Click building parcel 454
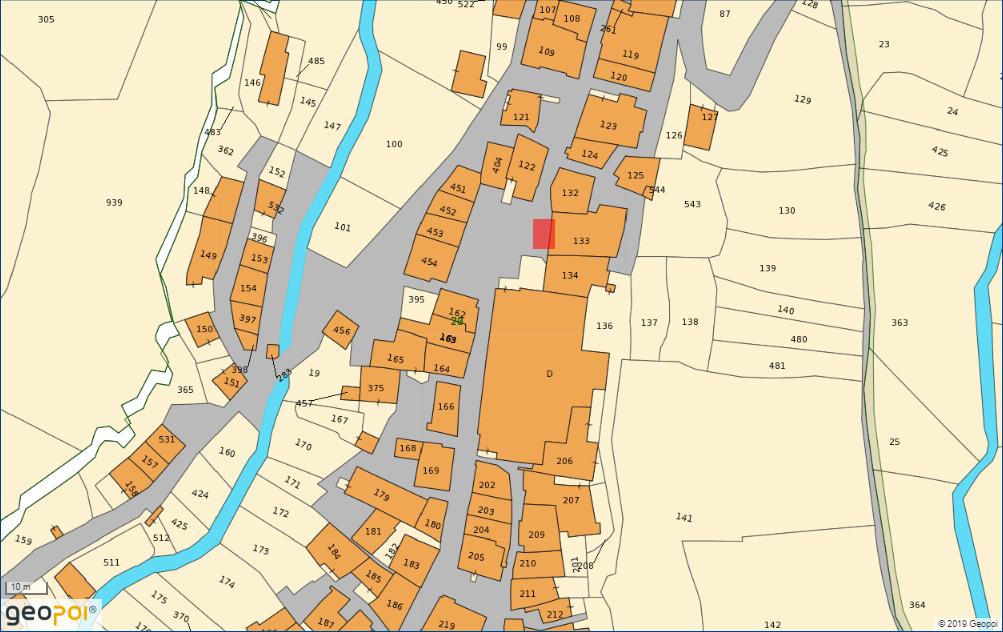This screenshot has width=1003, height=632. (x=429, y=262)
